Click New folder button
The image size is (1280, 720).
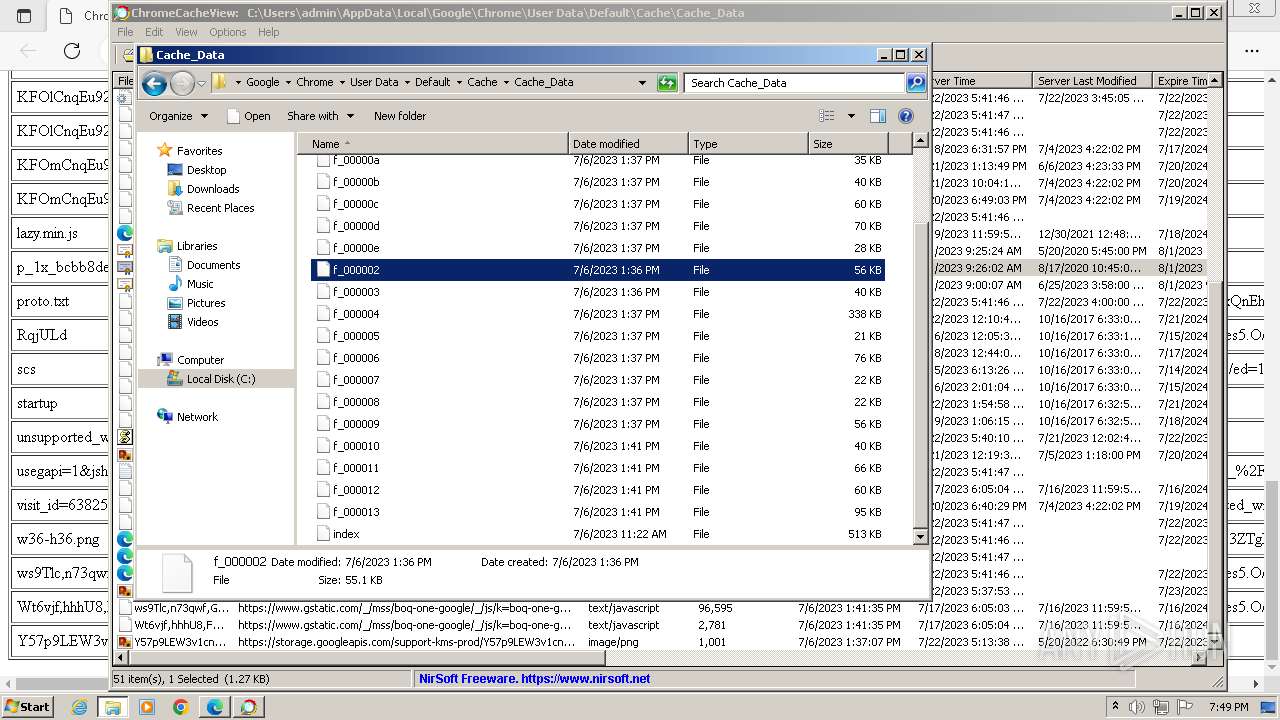tap(400, 116)
